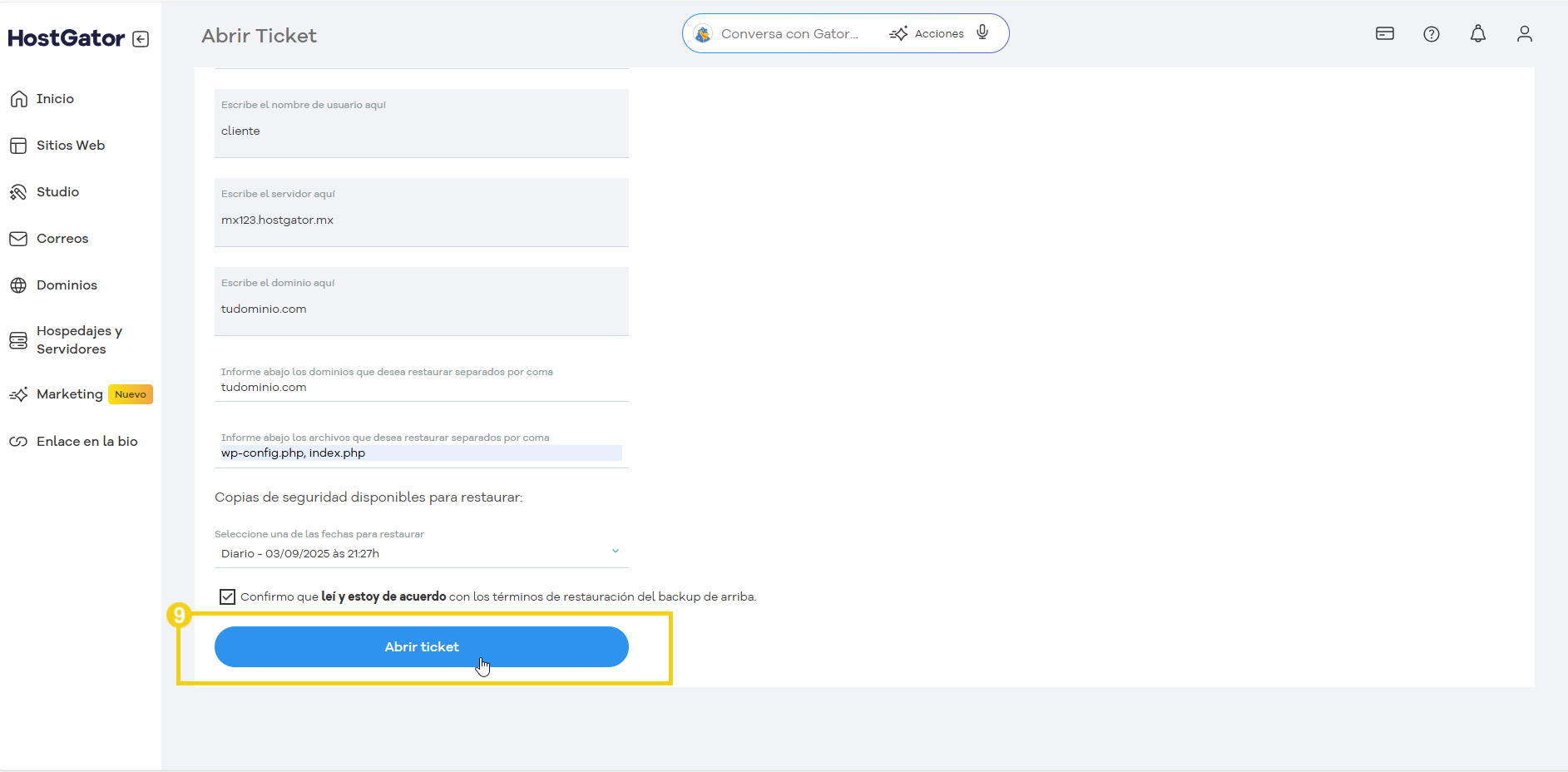
Task: Uncheck the backup terms confirmation checkbox
Action: point(227,596)
